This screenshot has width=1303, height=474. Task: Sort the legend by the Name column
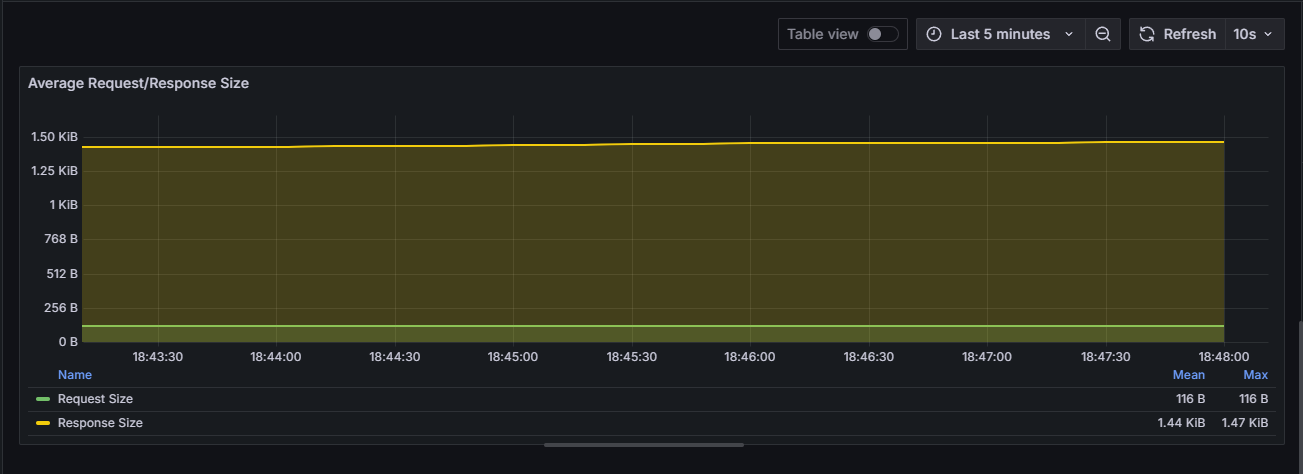[75, 375]
